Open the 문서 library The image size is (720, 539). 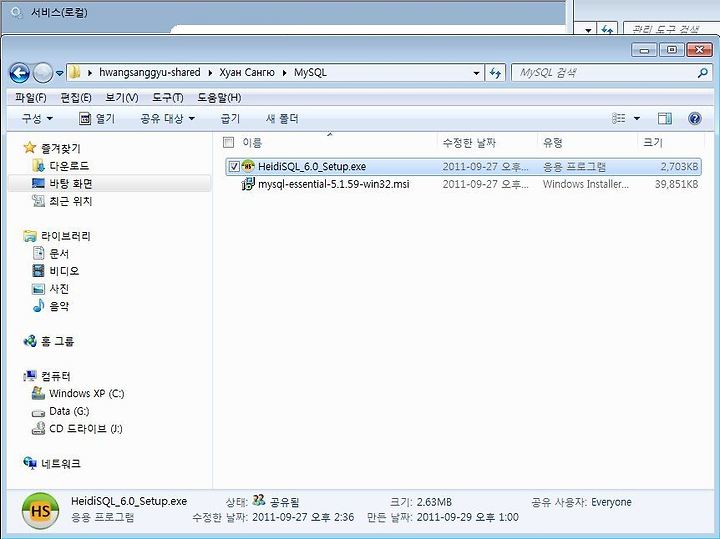pyautogui.click(x=59, y=253)
